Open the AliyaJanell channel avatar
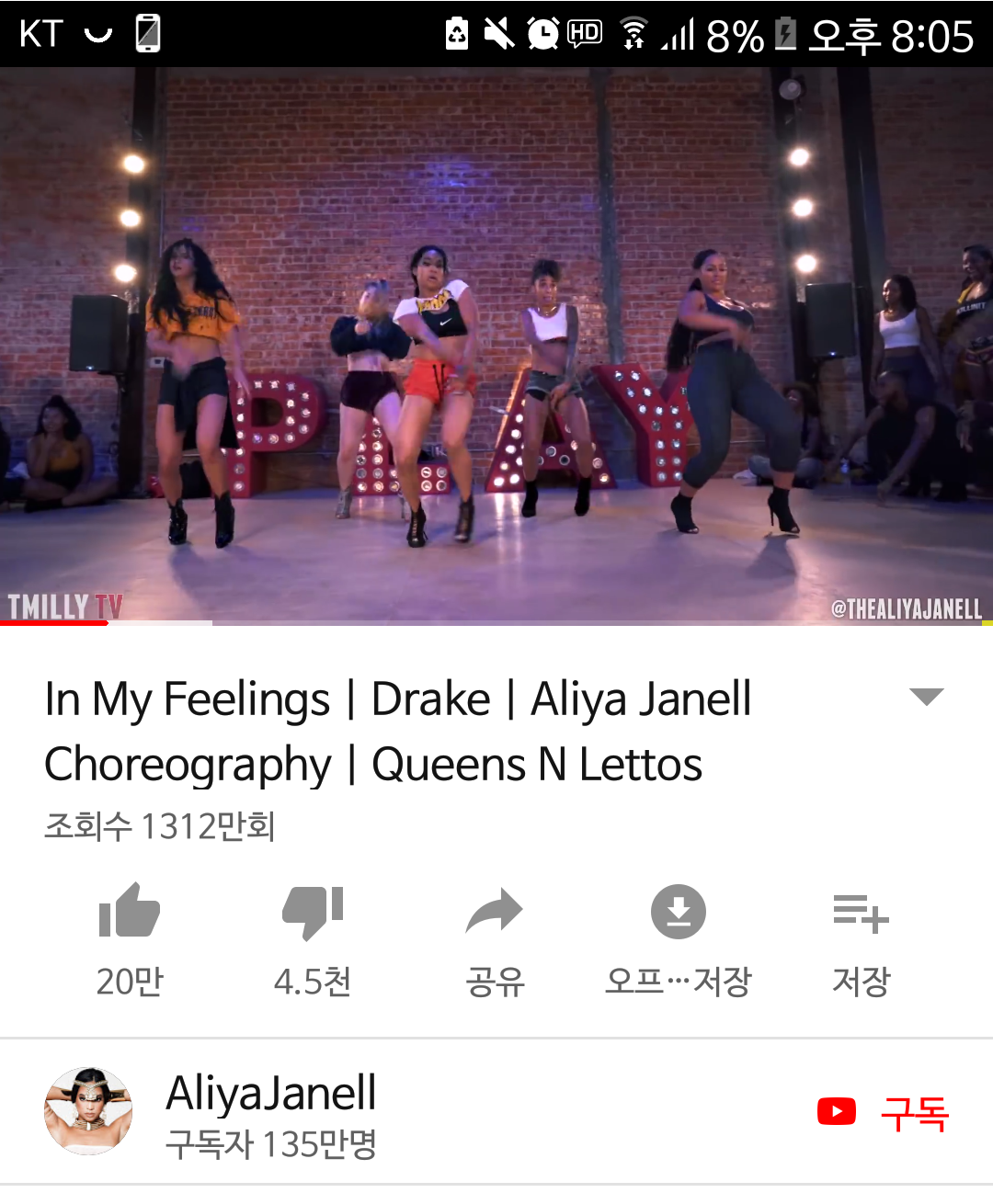 tap(88, 1111)
